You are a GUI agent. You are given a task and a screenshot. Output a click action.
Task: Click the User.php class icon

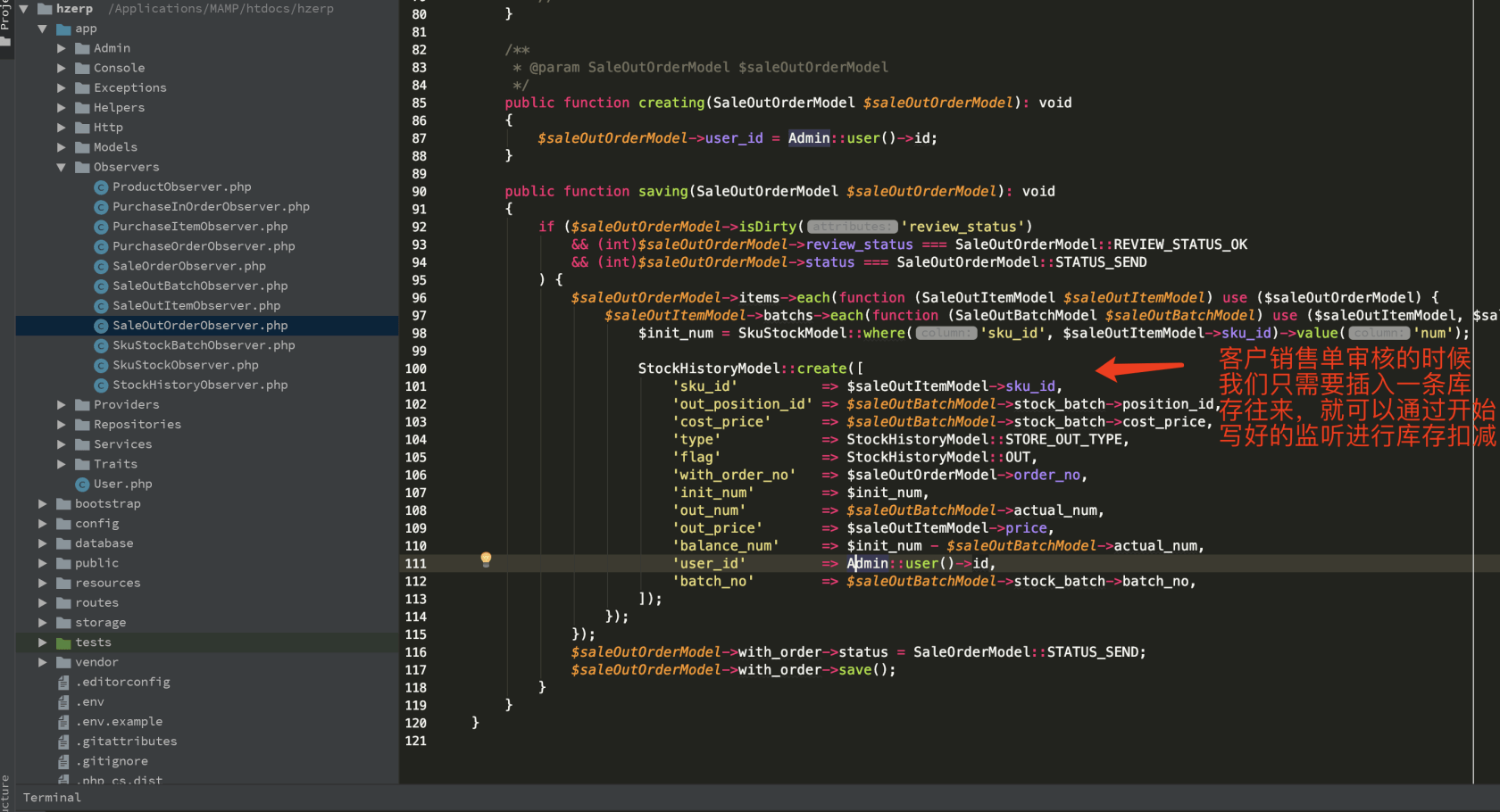[x=82, y=485]
